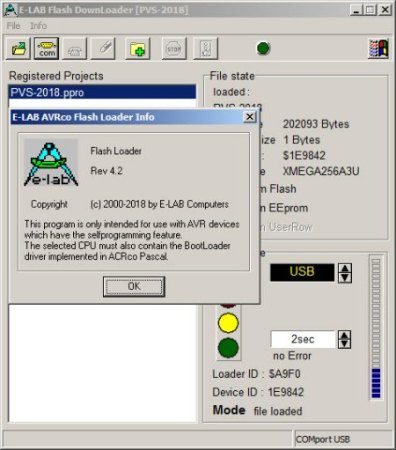This screenshot has width=396, height=450.
Task: Click the disabled chip program icon
Action: click(x=75, y=49)
